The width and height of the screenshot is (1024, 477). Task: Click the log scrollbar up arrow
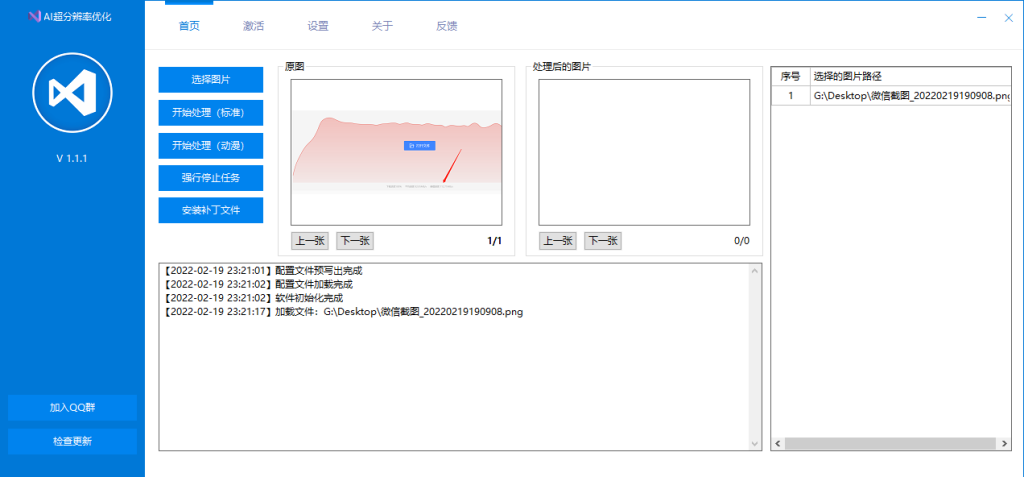point(755,270)
